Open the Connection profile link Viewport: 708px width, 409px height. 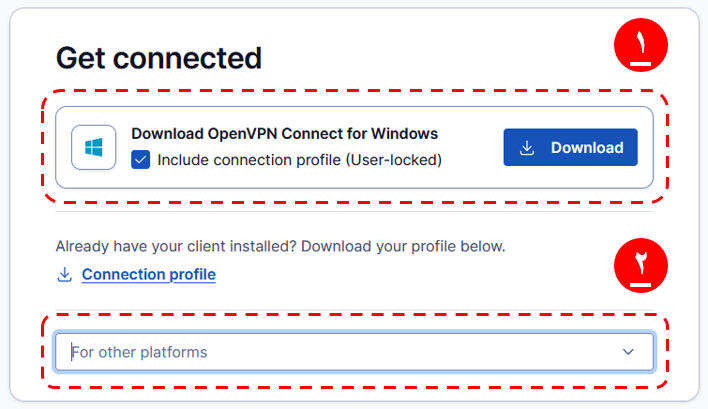[148, 274]
